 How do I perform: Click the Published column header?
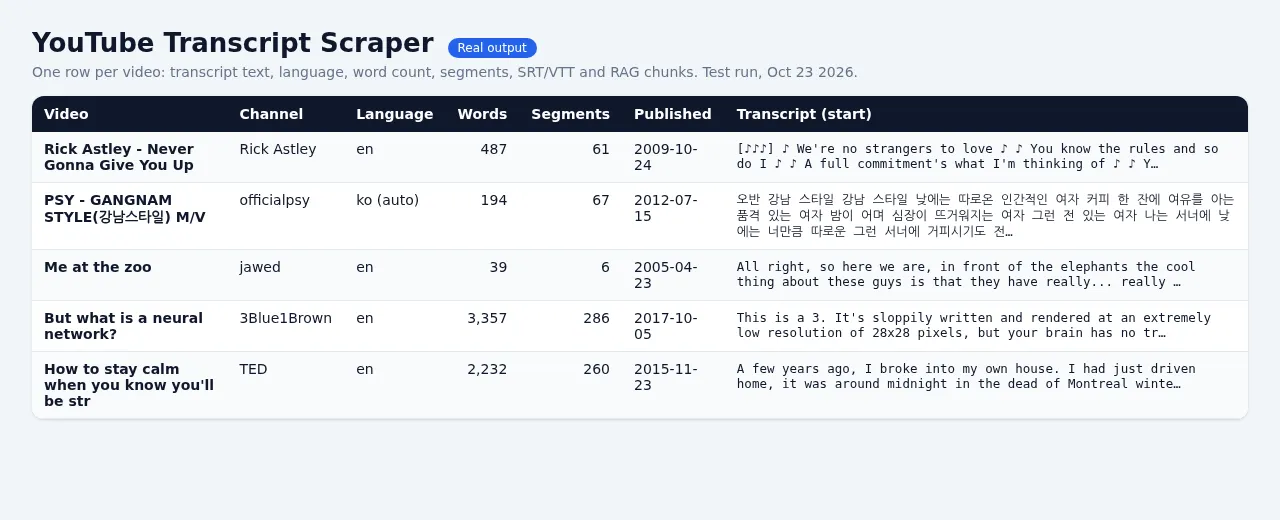(673, 114)
